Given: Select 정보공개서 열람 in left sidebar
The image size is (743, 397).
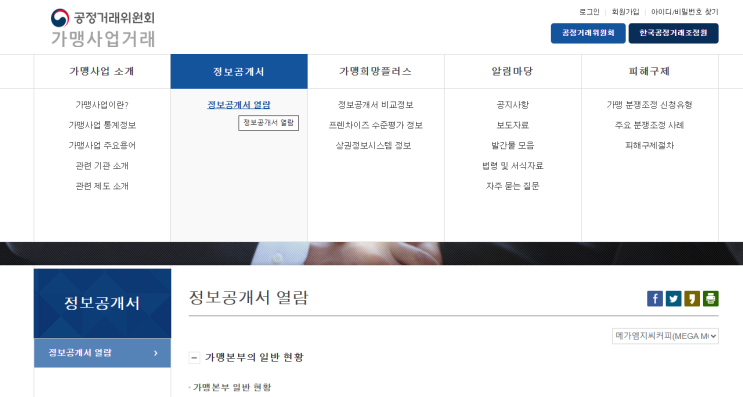Looking at the screenshot, I should pos(102,353).
